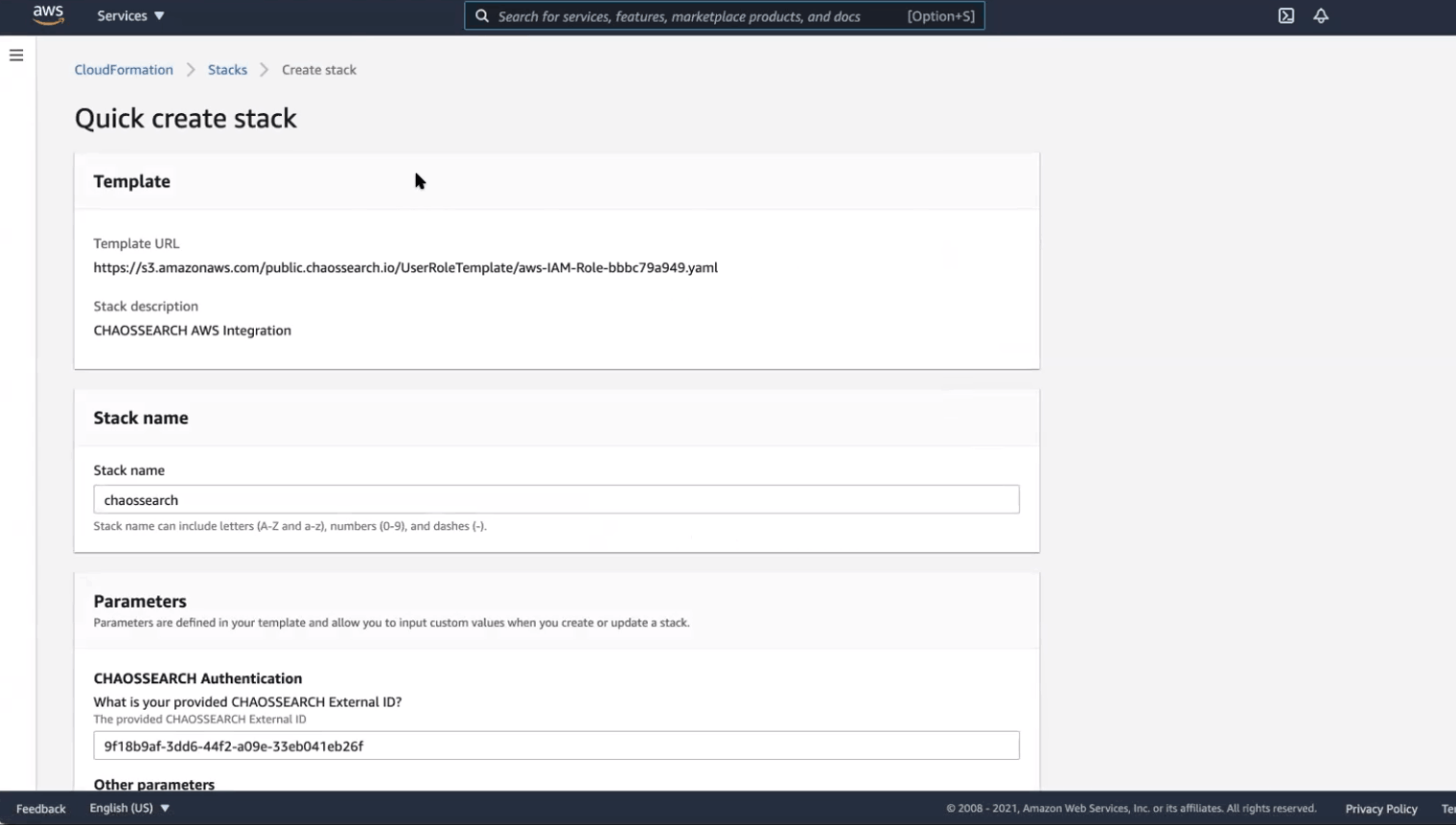Open the notifications bell icon
Screen dimensions: 1456x825
coord(1321,16)
